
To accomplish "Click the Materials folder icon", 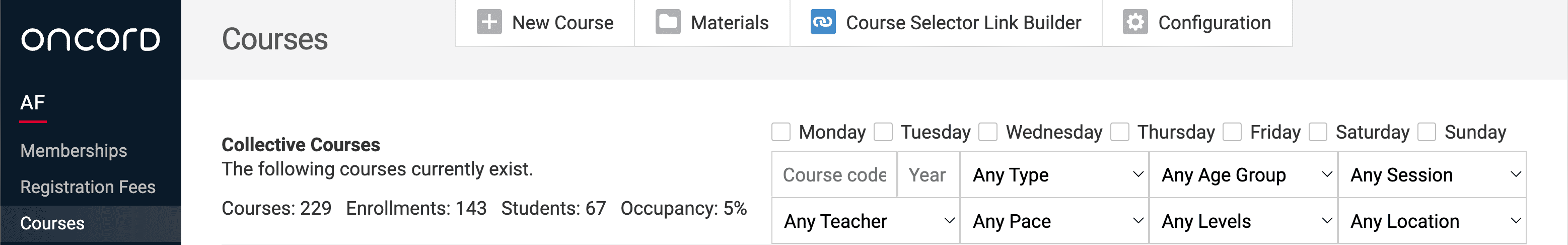I will tap(668, 23).
